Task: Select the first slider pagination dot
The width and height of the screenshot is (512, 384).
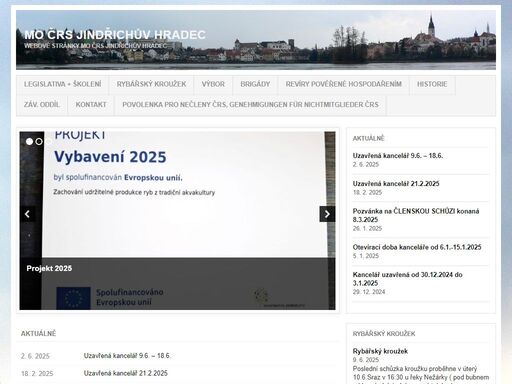Action: 29,142
